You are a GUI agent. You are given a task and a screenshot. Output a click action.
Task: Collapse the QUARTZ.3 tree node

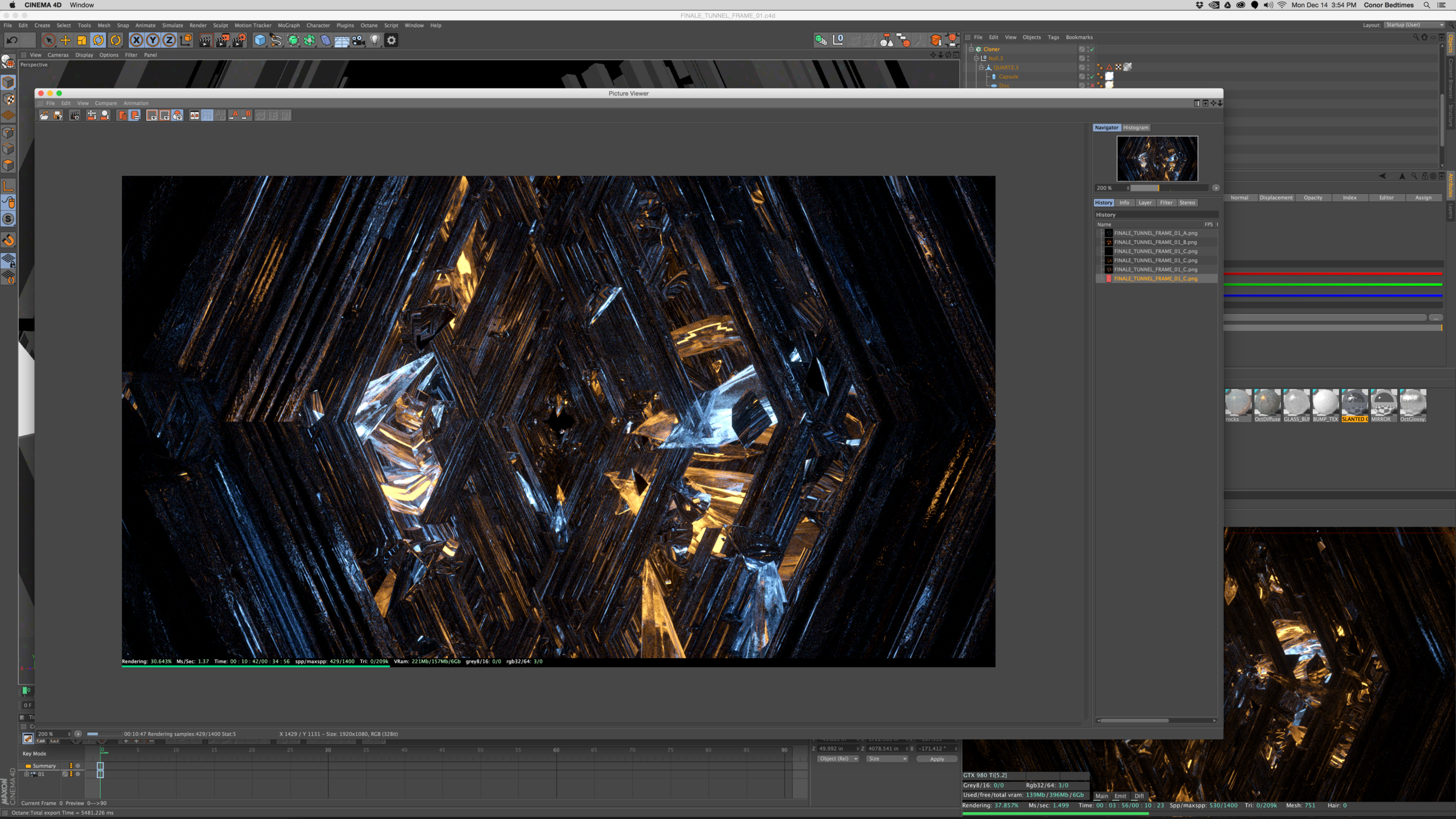(x=981, y=68)
